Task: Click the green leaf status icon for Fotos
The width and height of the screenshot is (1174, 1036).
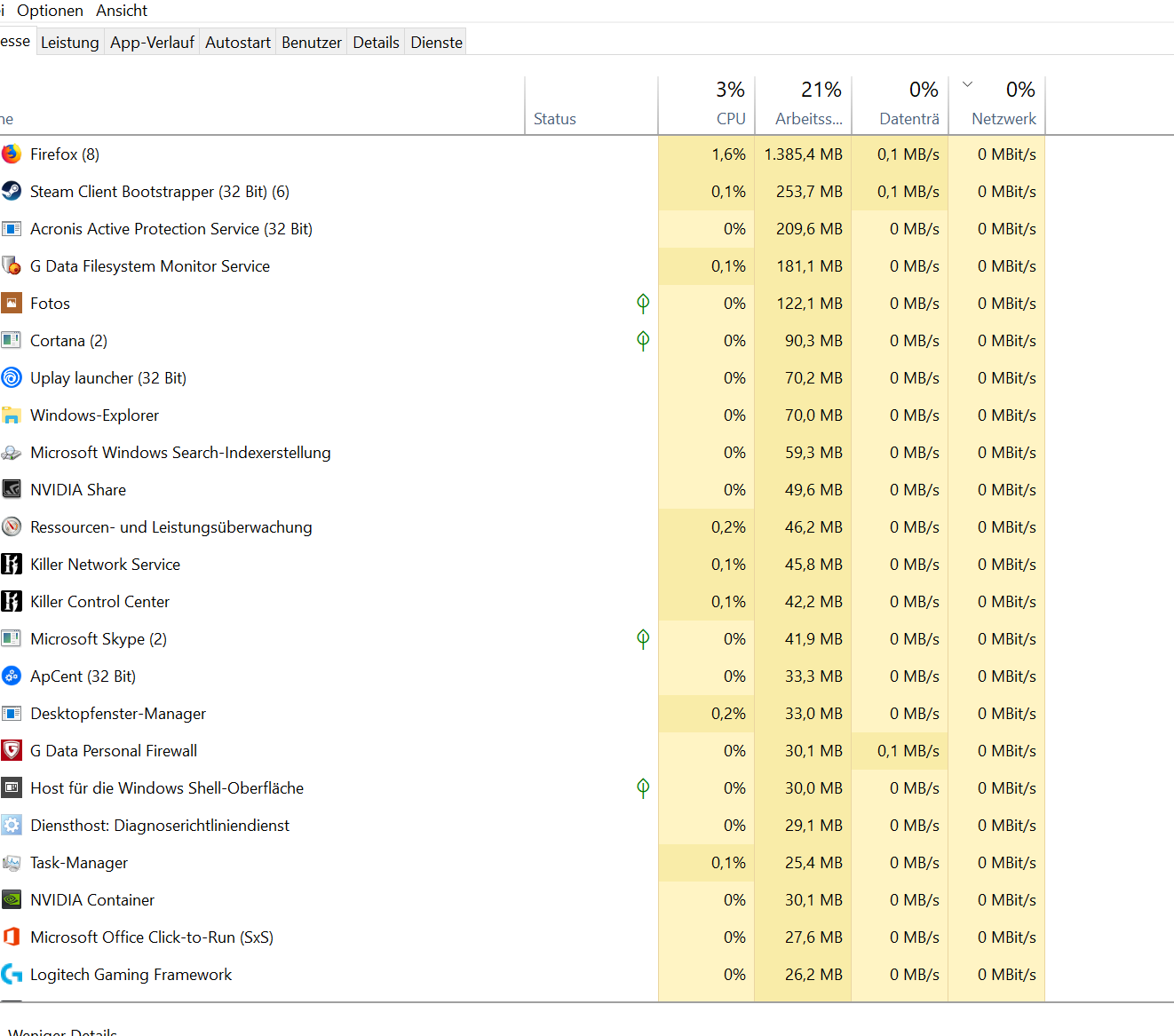Action: 643,304
